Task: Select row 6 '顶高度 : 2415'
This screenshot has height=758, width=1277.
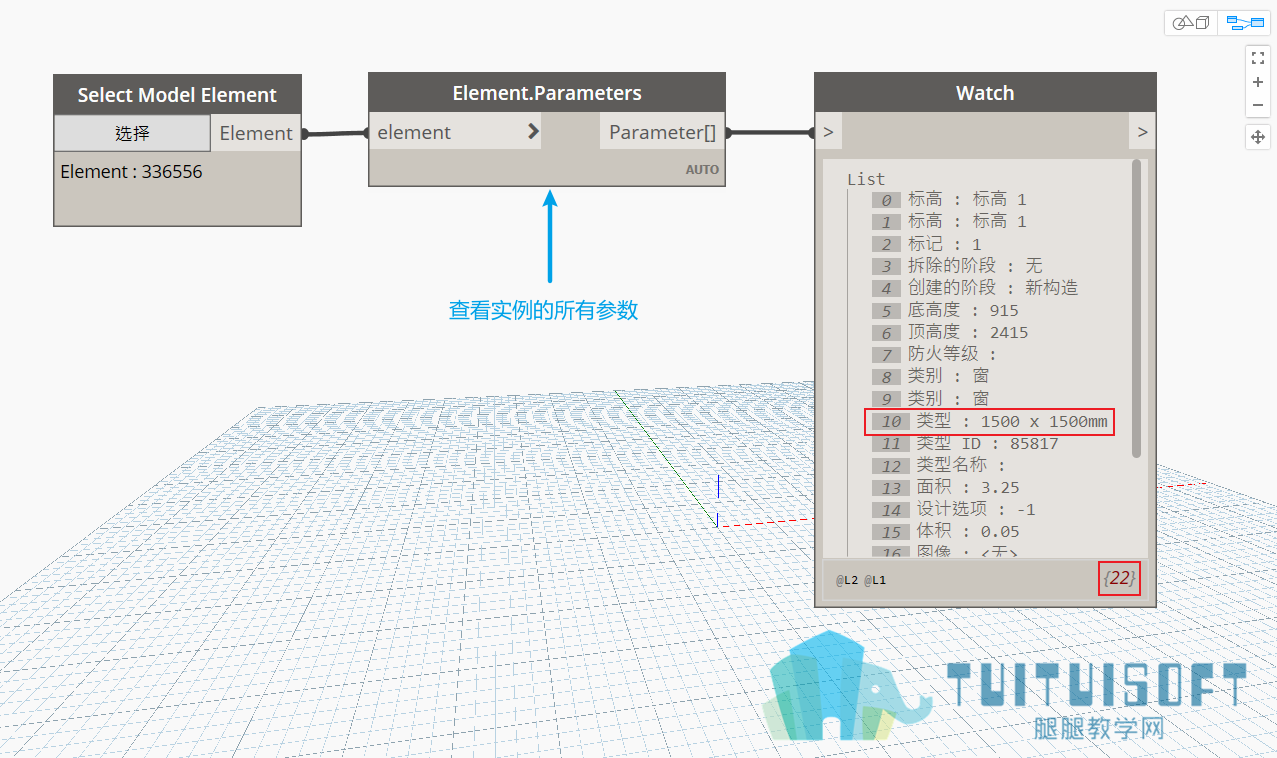Action: point(950,332)
